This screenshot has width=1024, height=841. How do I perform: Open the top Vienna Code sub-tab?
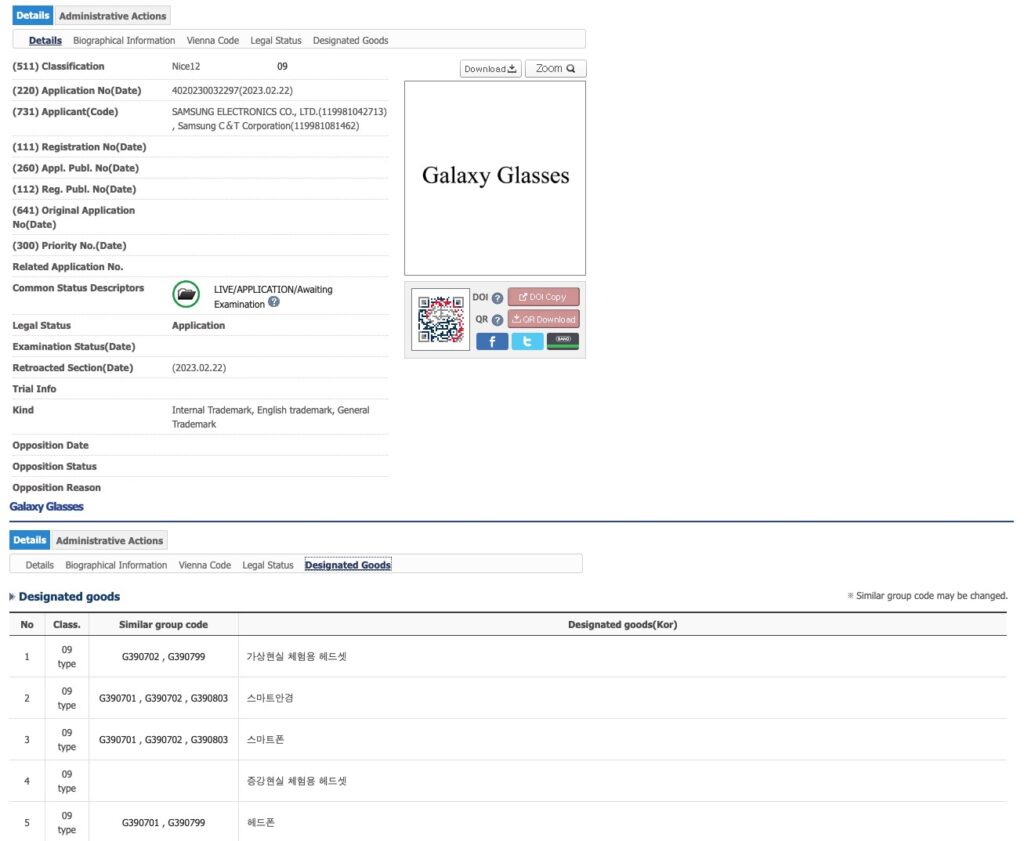click(213, 40)
